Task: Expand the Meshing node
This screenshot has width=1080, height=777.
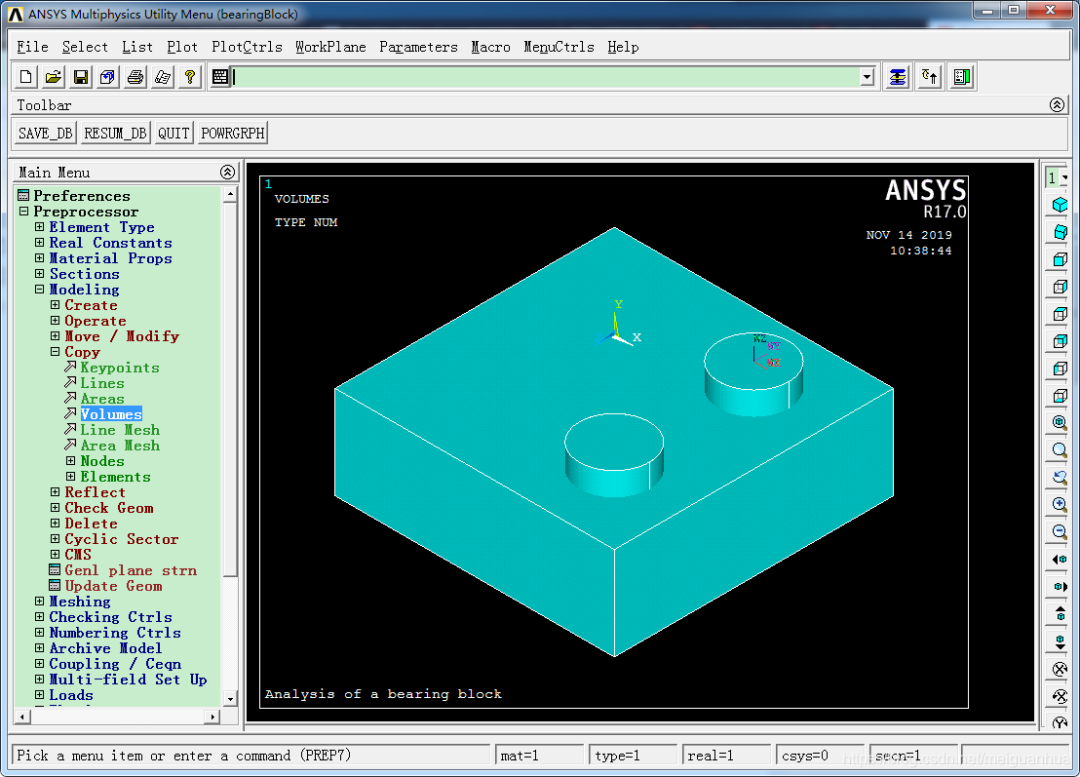Action: 39,601
